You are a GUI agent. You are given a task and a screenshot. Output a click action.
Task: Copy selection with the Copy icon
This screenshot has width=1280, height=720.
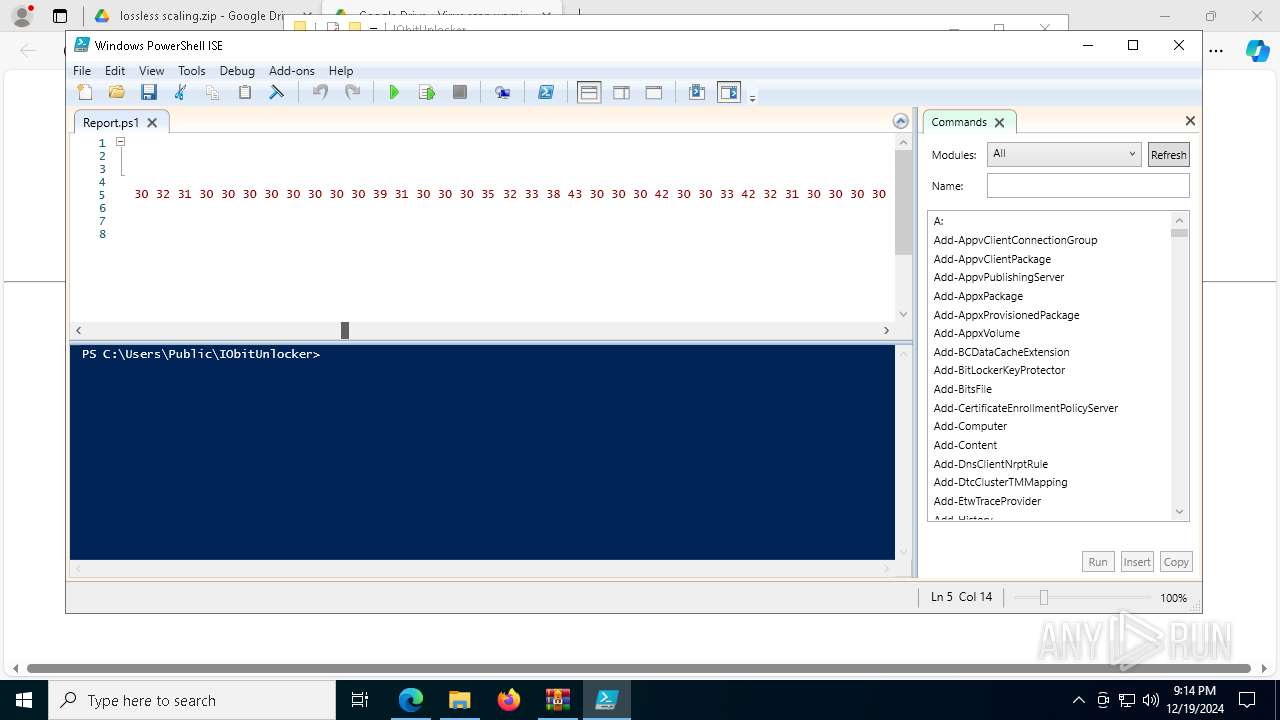(x=212, y=93)
